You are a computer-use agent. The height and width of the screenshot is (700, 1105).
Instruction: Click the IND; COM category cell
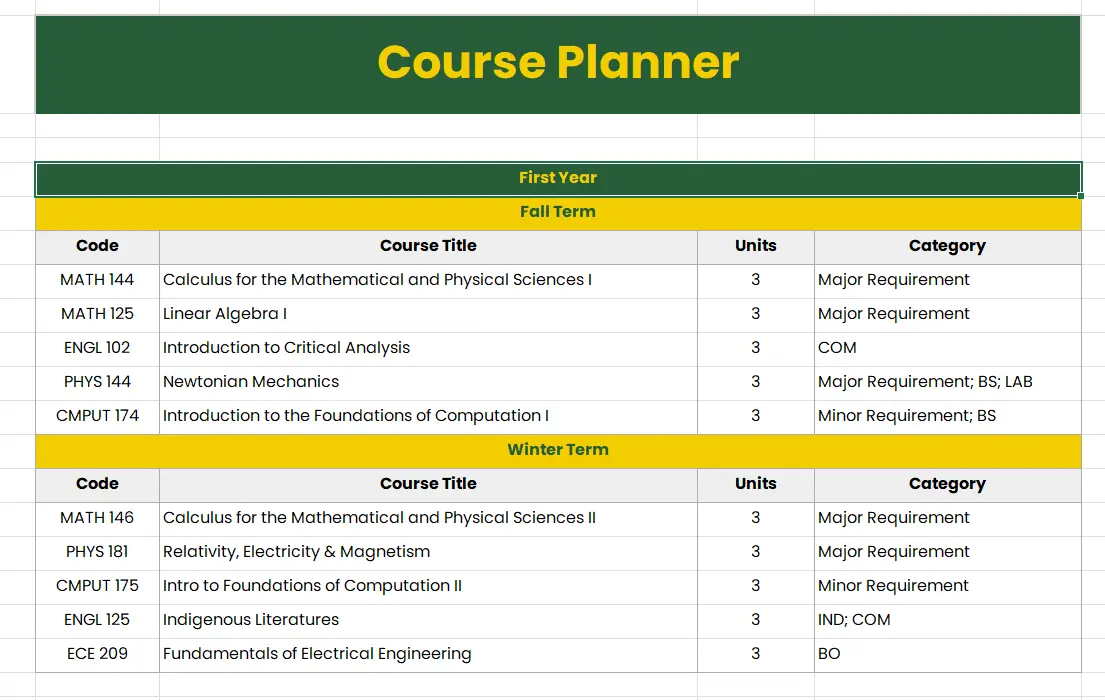pyautogui.click(x=946, y=620)
